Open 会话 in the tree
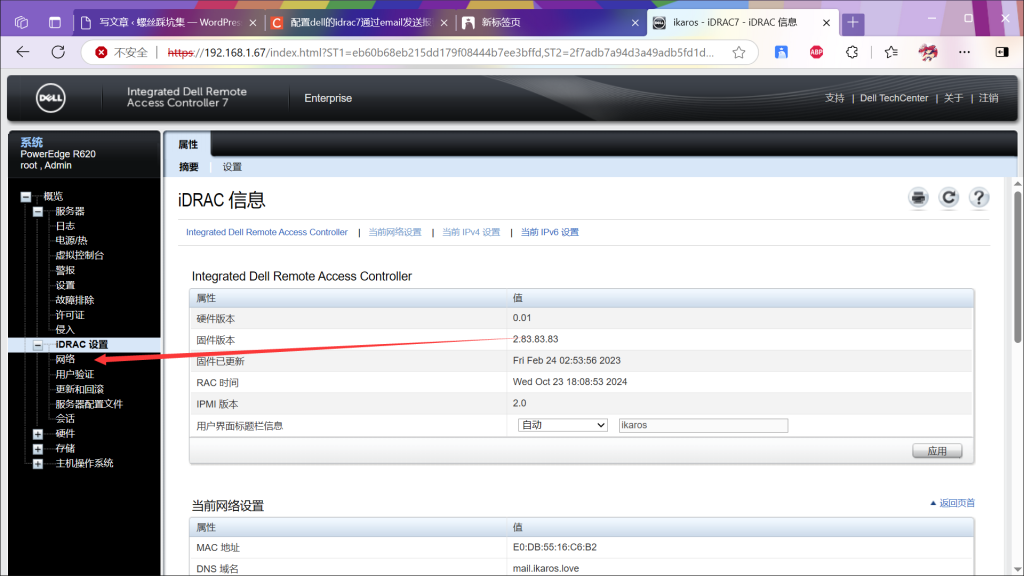 pyautogui.click(x=65, y=419)
